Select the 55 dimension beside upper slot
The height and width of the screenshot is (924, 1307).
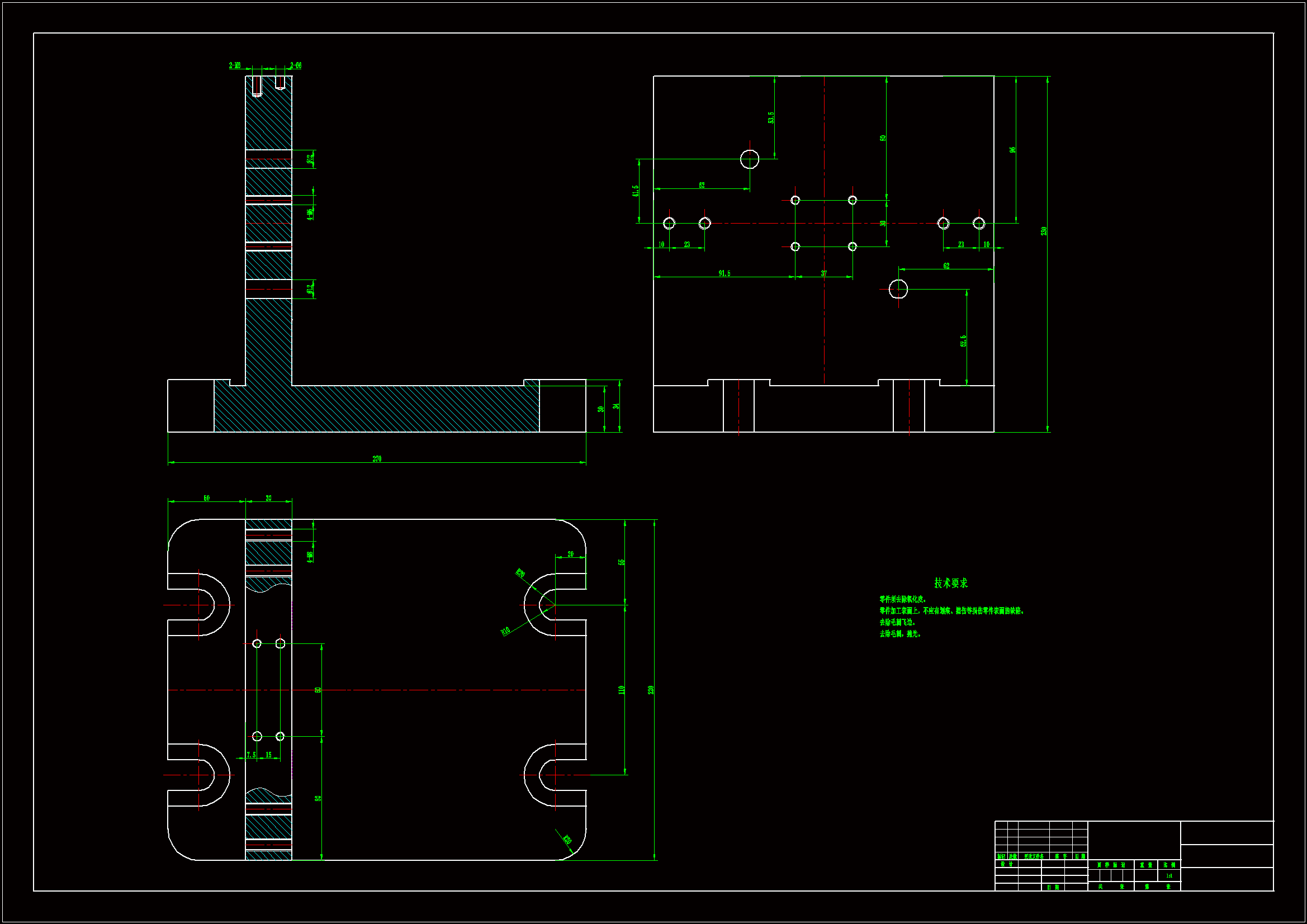622,562
